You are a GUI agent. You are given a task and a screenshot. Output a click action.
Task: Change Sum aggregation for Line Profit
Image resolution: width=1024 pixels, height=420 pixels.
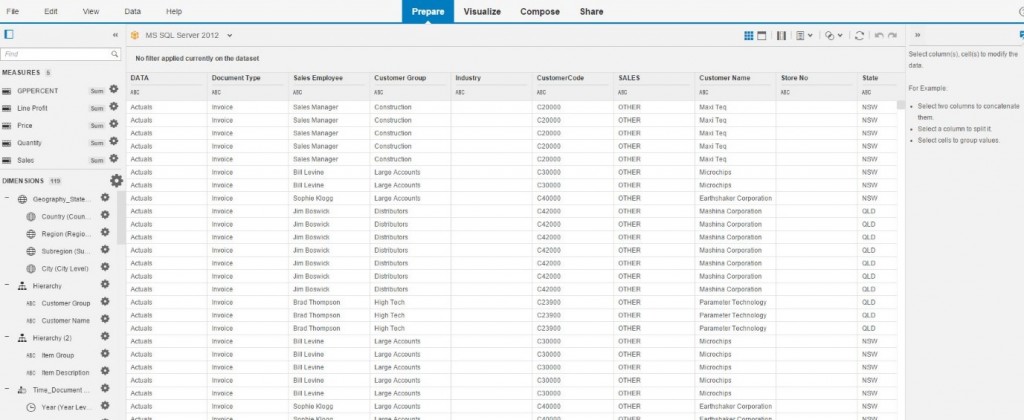pyautogui.click(x=96, y=108)
